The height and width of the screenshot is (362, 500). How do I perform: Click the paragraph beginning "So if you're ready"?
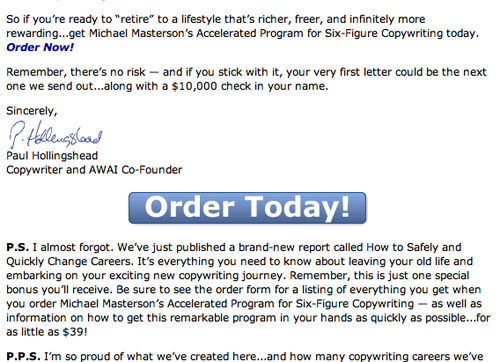tap(243, 33)
